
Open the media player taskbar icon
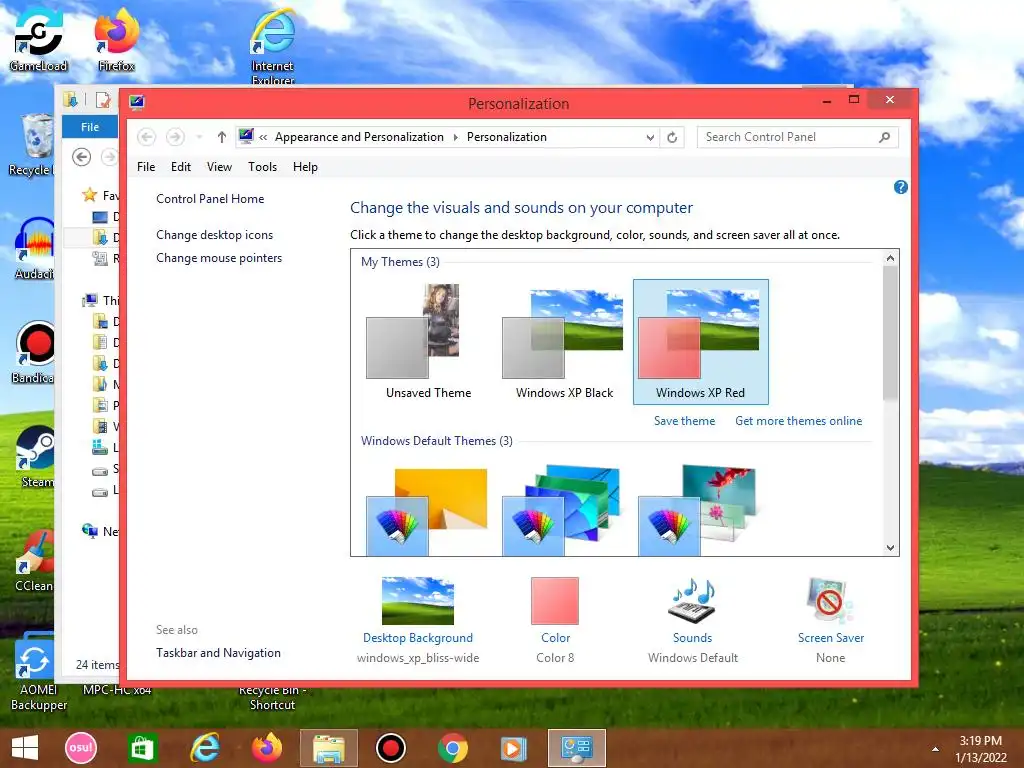pos(513,748)
